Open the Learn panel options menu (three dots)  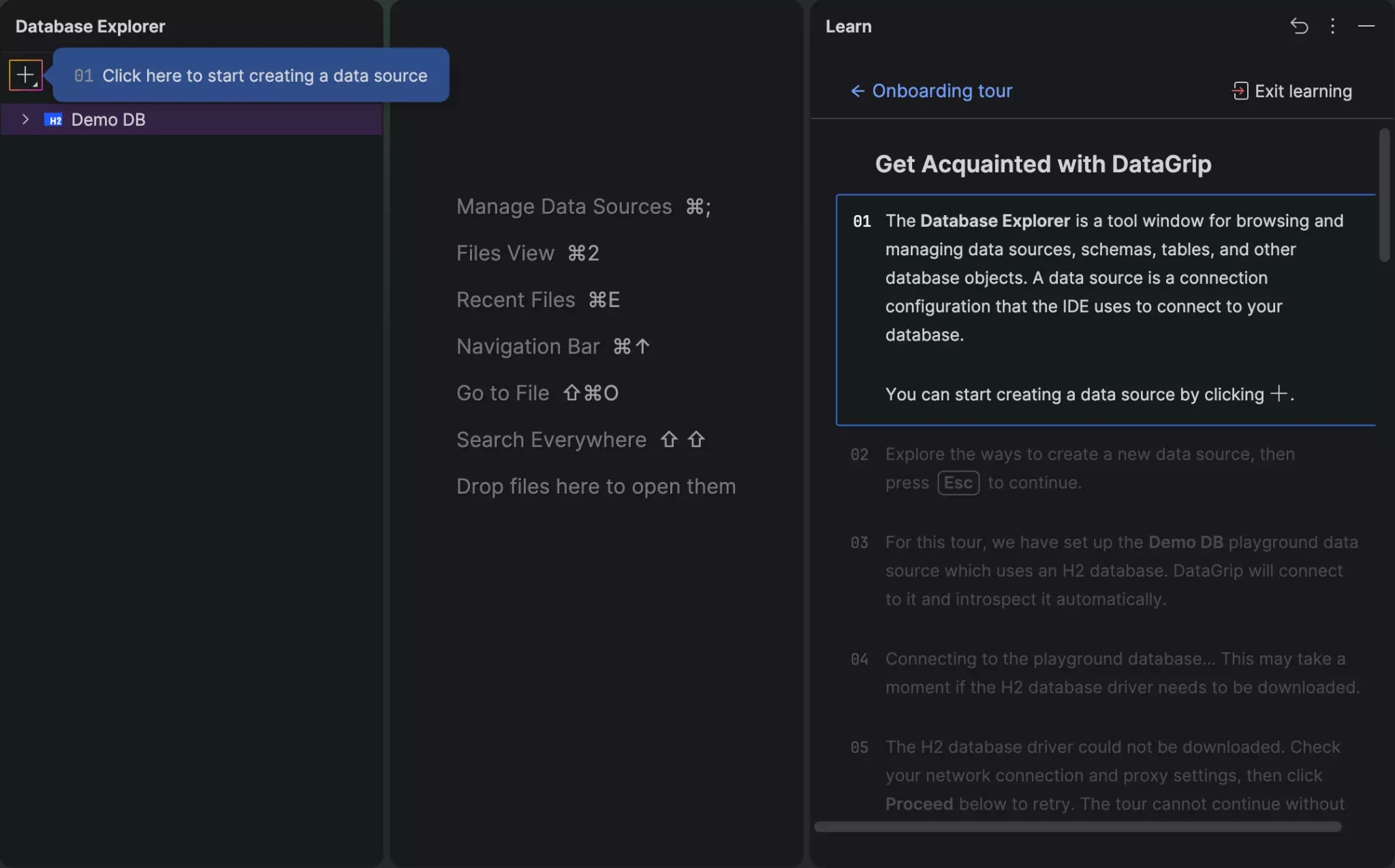point(1332,26)
